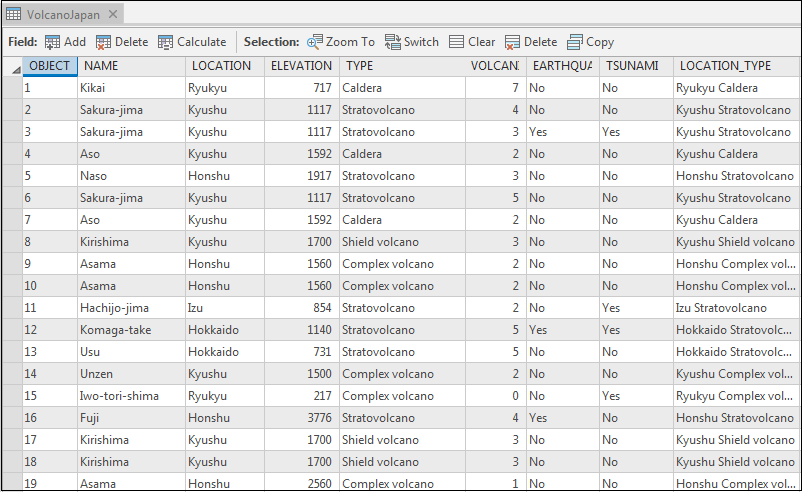
Task: Click the Yes earthquake cell in row 3
Action: tap(563, 132)
